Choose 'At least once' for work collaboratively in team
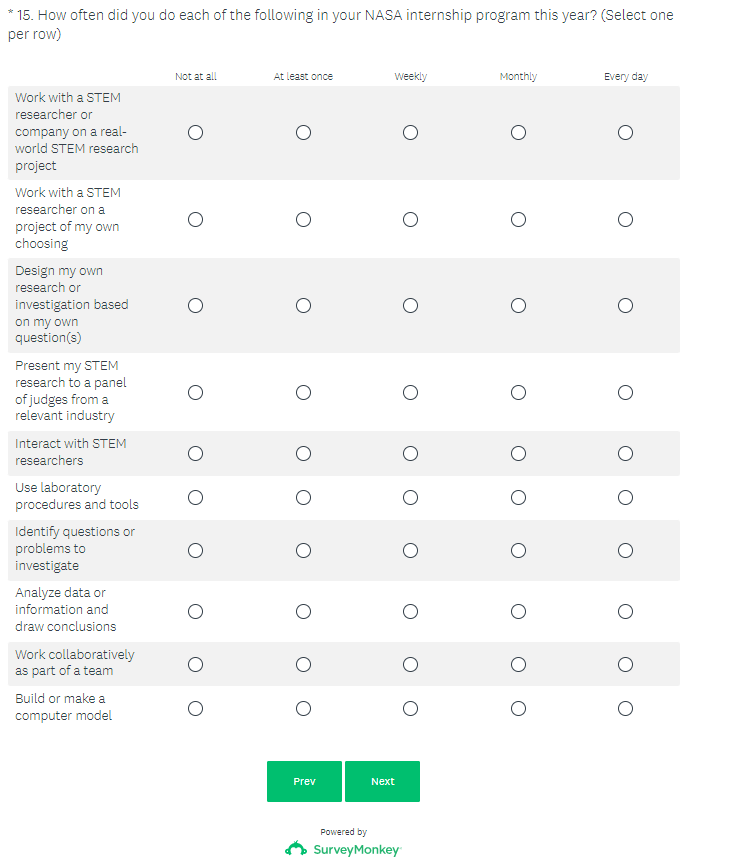 point(303,664)
